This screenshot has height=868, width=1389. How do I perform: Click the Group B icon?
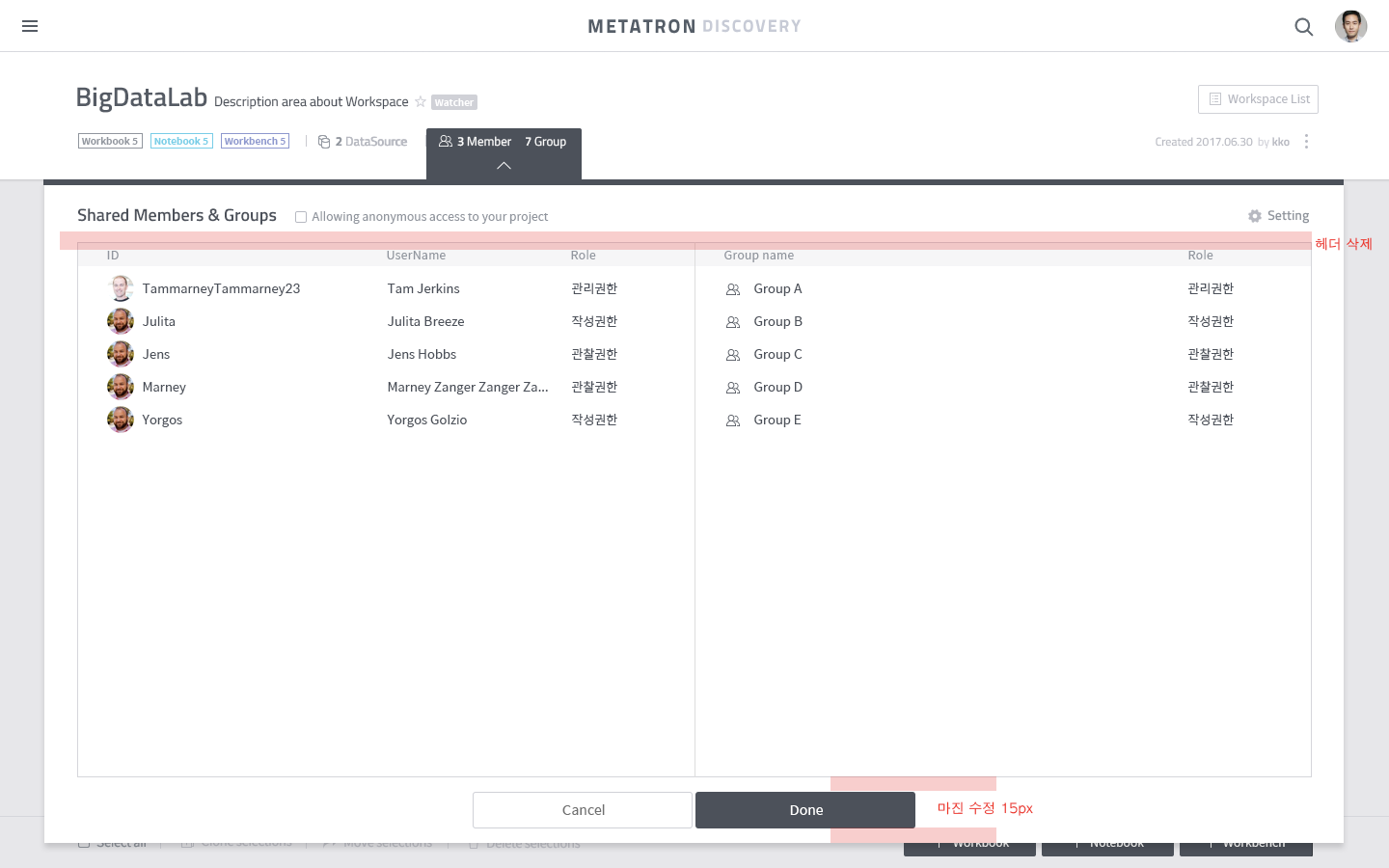coord(733,322)
